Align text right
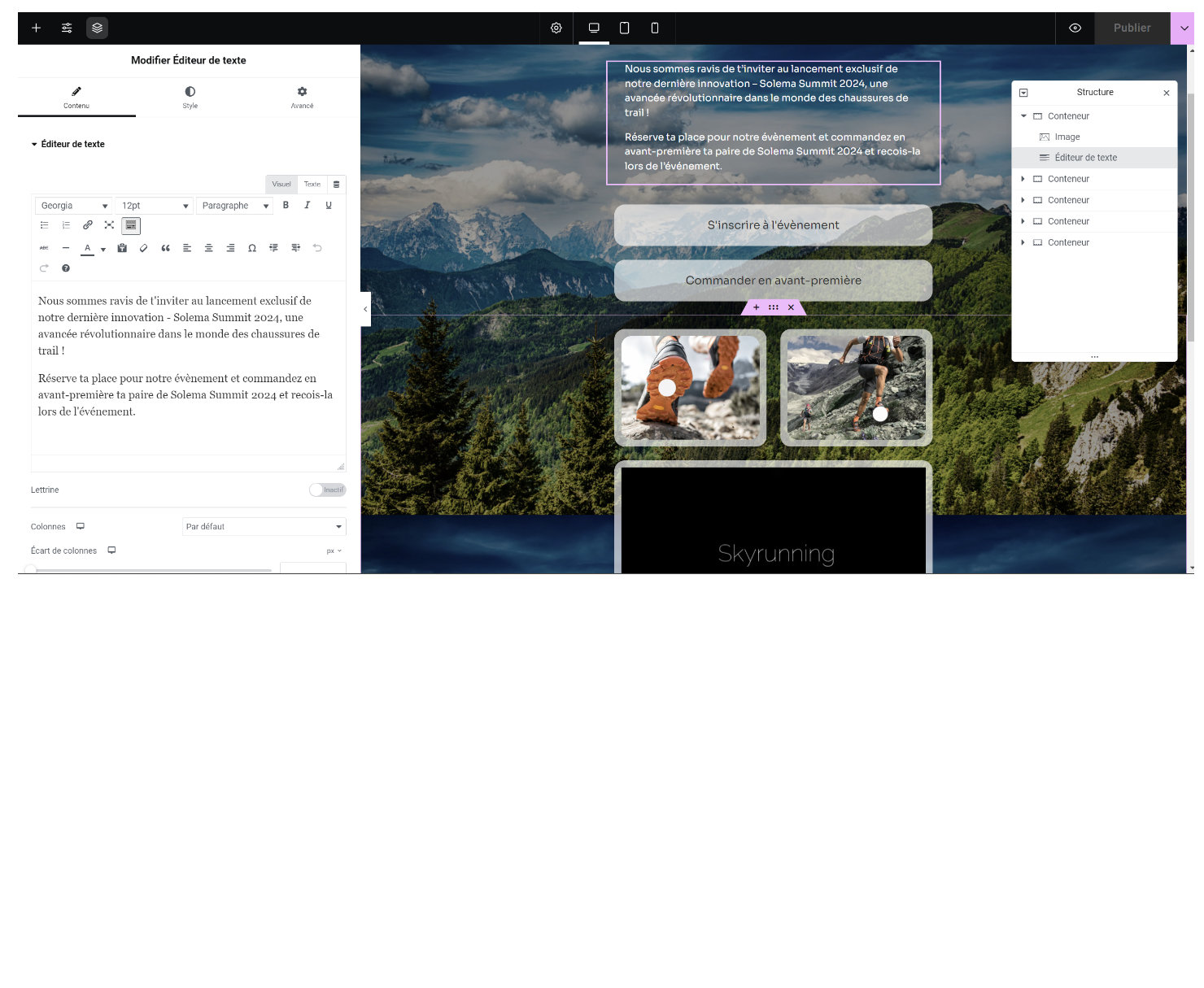The width and height of the screenshot is (1204, 988). [230, 248]
